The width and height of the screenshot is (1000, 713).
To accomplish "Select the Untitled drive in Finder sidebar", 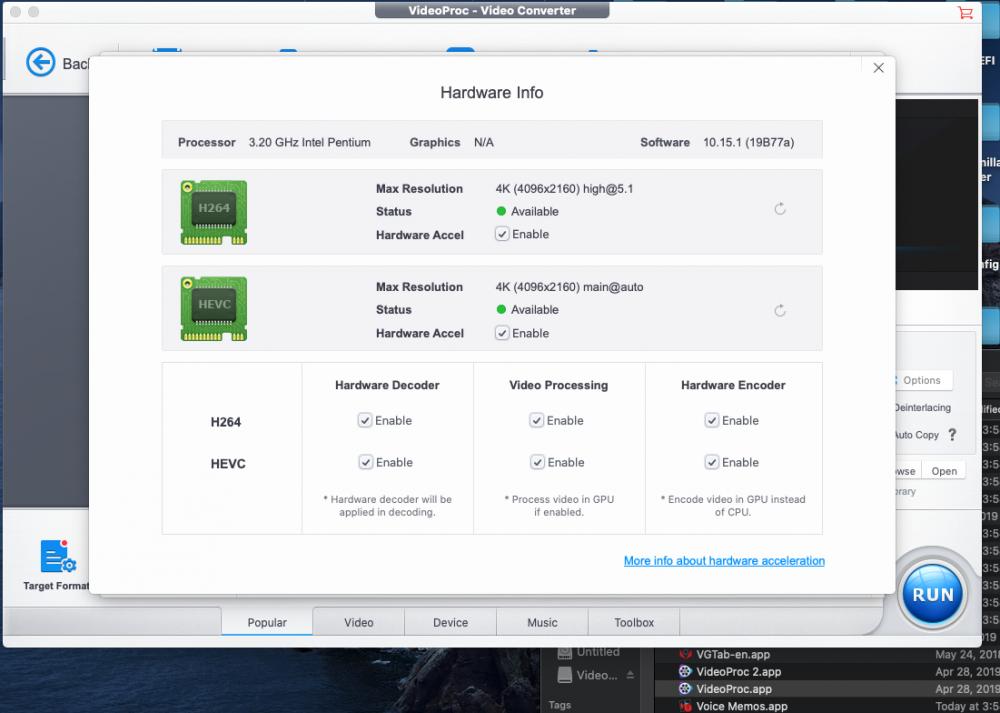I will (587, 652).
